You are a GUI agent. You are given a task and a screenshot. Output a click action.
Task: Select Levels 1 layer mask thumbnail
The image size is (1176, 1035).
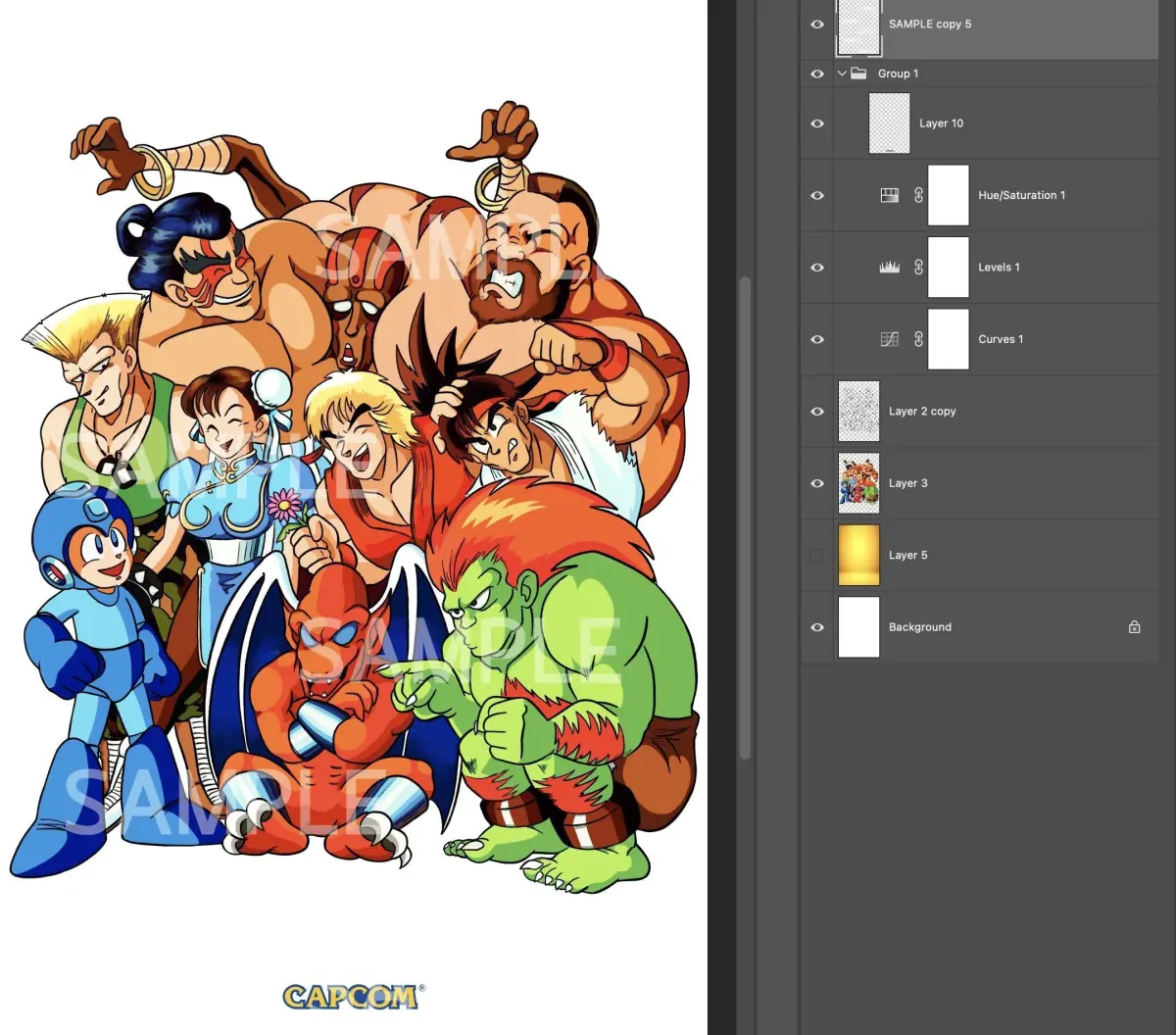coord(949,268)
